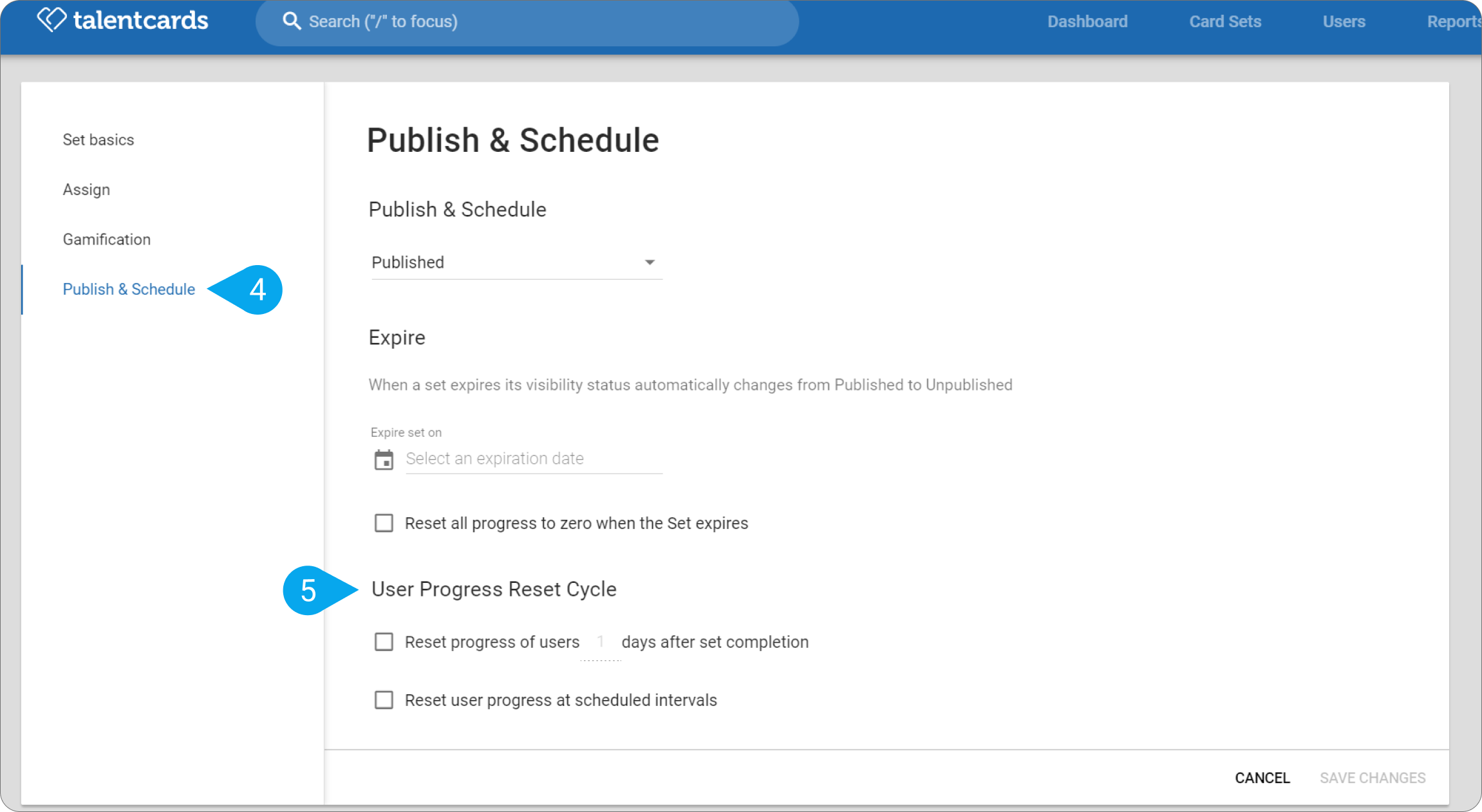Viewport: 1482px width, 812px height.
Task: Open Set basics in the sidebar
Action: 98,140
